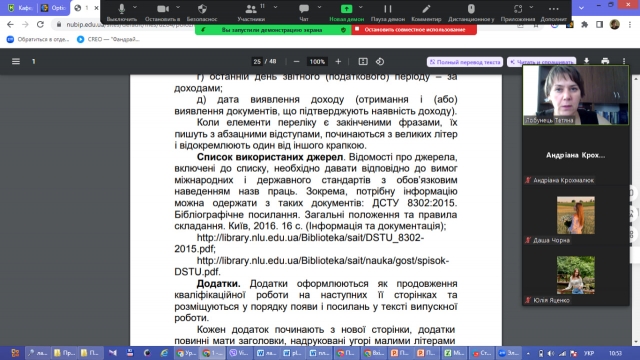Click Читать и спрашивать button
Screen dimensions: 640x360
point(542,62)
